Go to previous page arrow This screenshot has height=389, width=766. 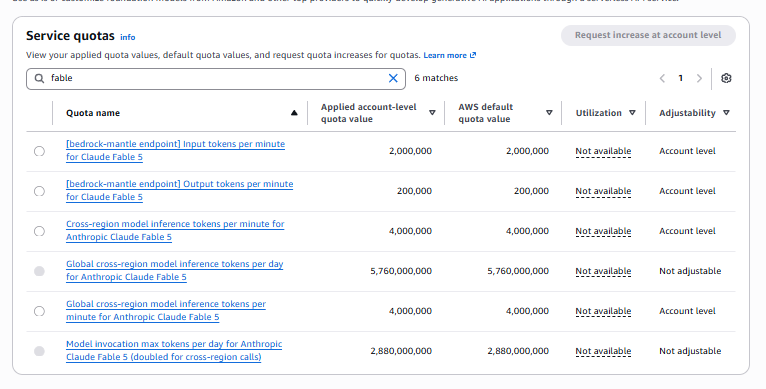pos(662,78)
